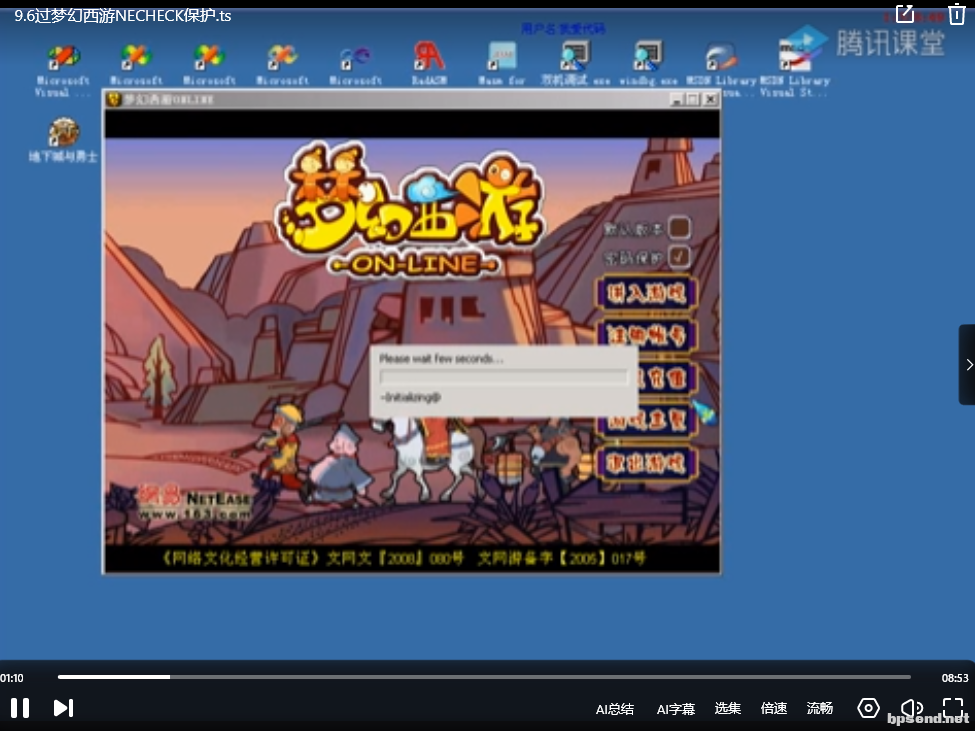Open the 选集 episode list

(x=728, y=709)
